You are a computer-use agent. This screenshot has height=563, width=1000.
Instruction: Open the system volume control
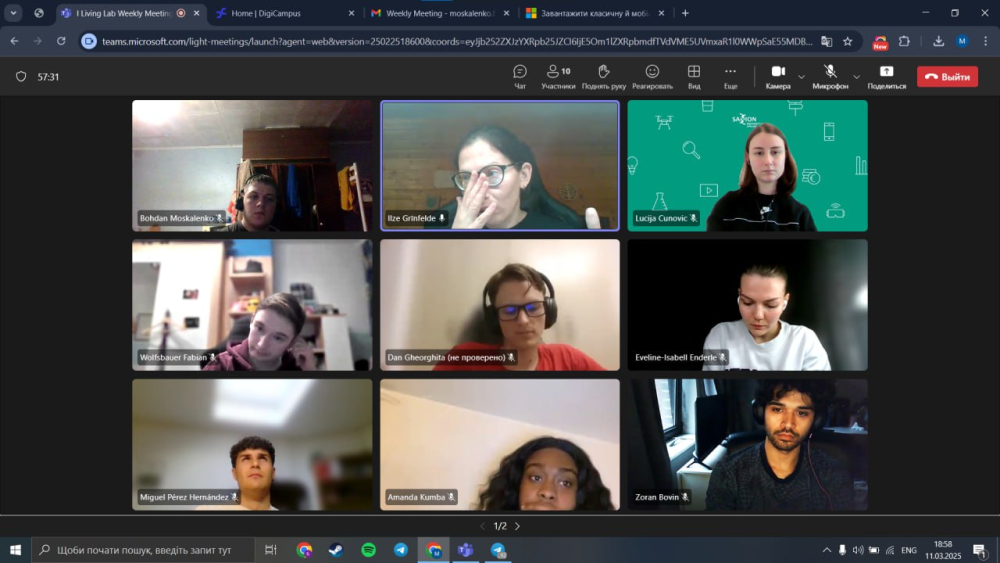(858, 550)
